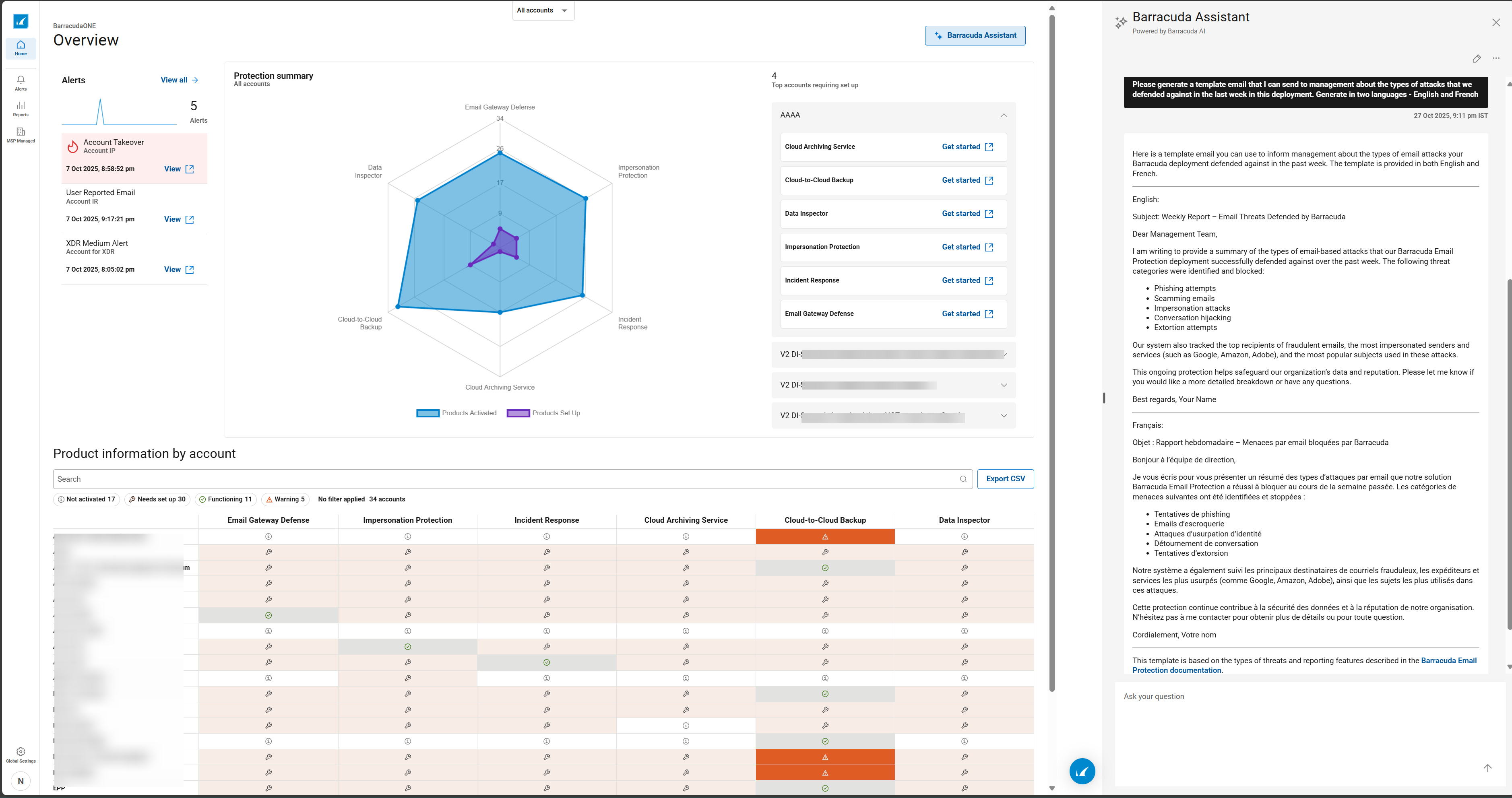
Task: Click the send arrow in assistant input
Action: click(x=1487, y=768)
